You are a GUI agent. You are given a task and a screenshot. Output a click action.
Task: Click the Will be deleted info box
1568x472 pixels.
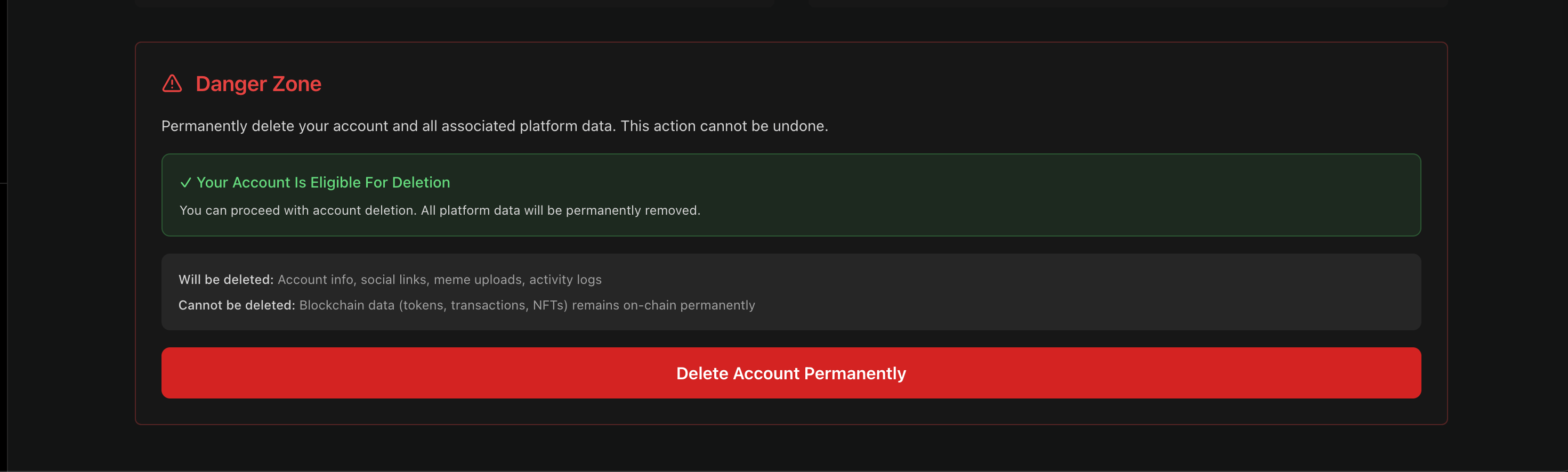coord(791,292)
